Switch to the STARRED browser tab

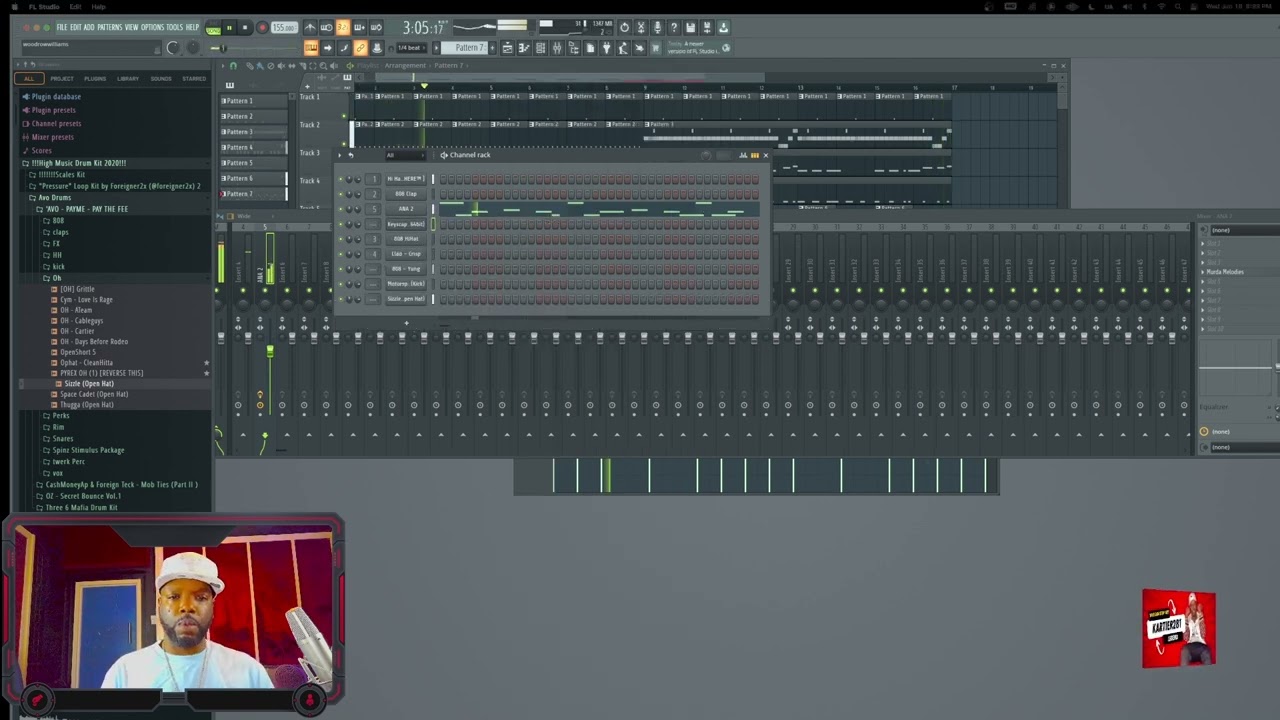click(193, 78)
